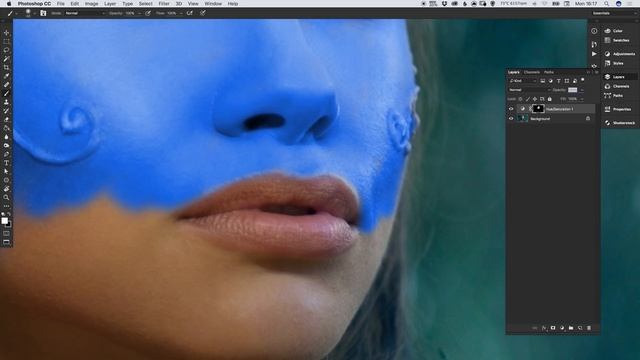Select the Move tool
The width and height of the screenshot is (640, 360).
pyautogui.click(x=6, y=33)
